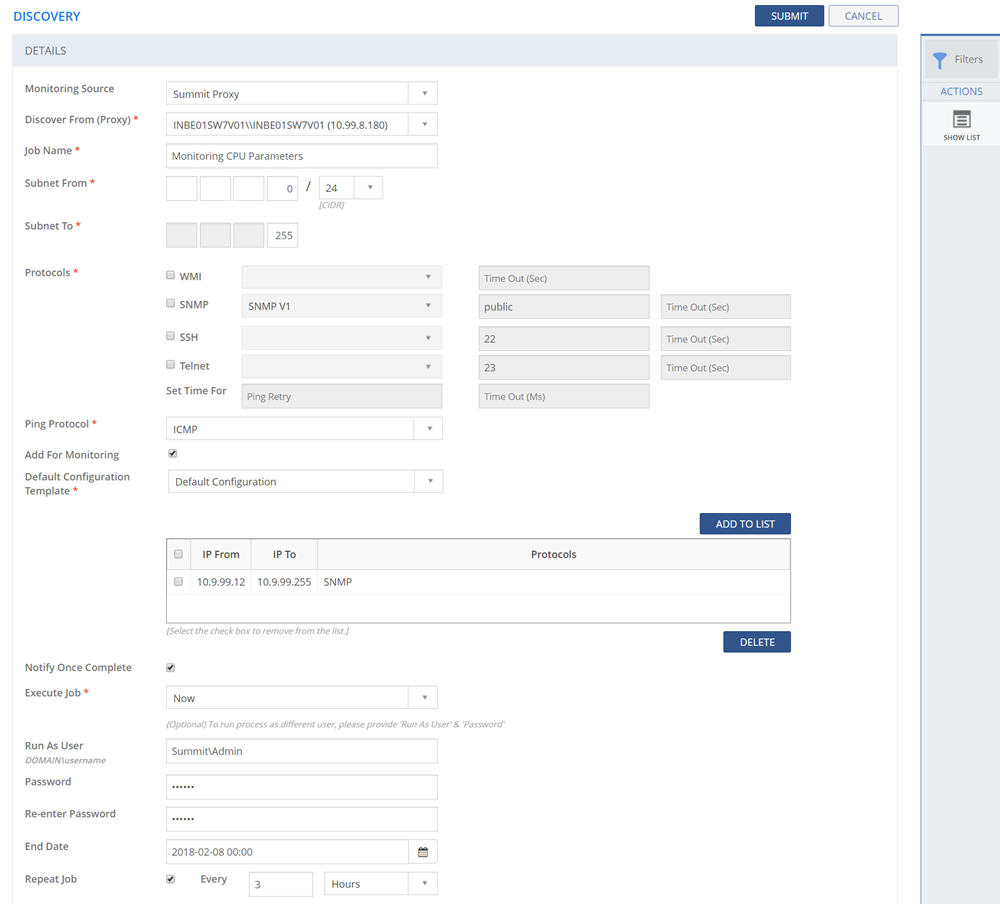The height and width of the screenshot is (905, 1000).
Task: Open the Hours repeat interval dropdown
Action: (x=423, y=884)
